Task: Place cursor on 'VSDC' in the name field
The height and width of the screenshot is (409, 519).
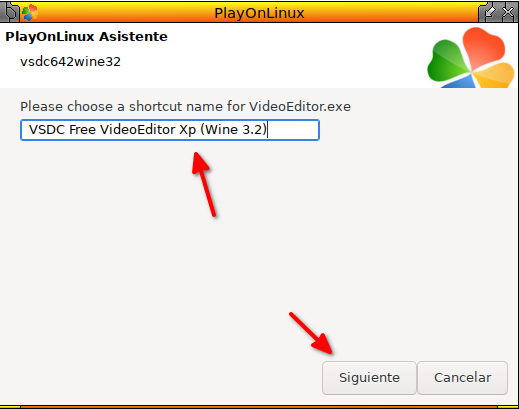Action: 47,130
